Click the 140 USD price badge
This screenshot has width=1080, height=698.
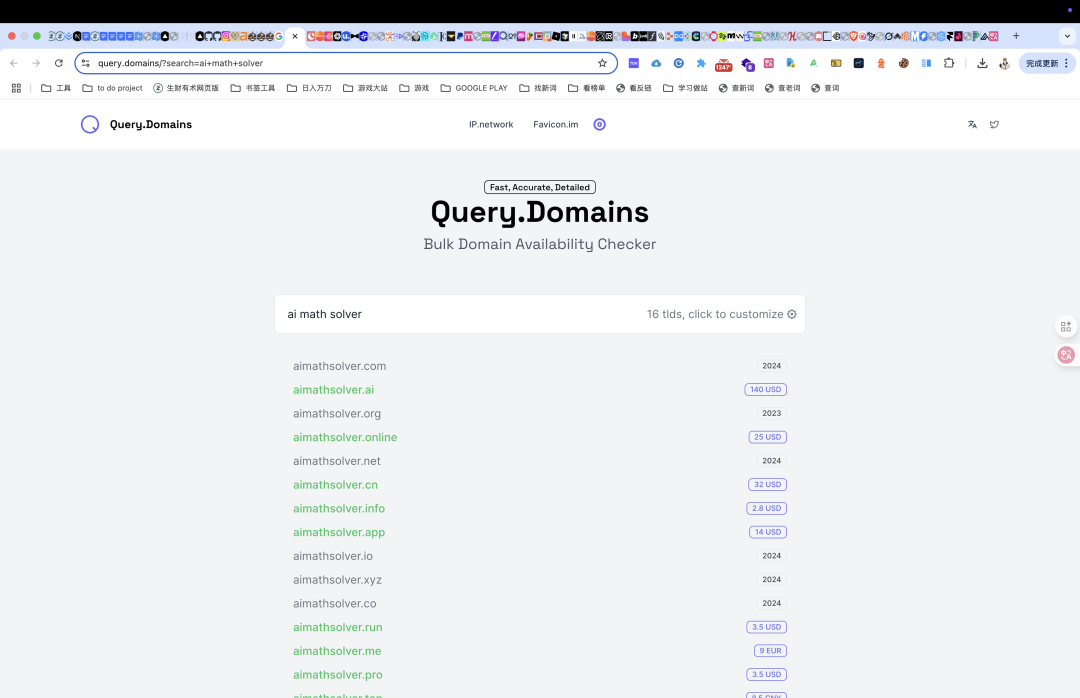(x=765, y=390)
